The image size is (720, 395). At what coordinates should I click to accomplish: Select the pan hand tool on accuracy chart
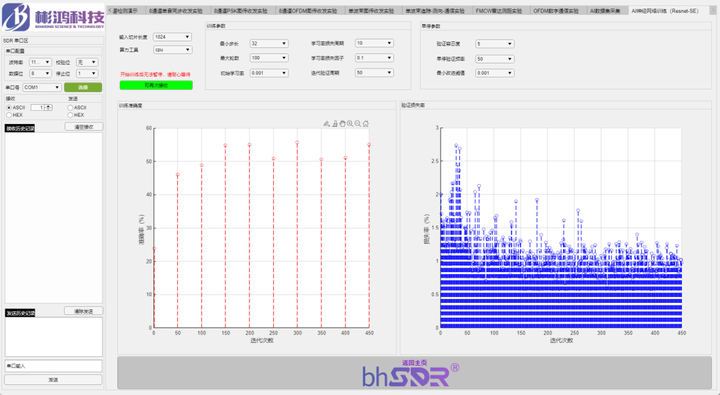342,124
